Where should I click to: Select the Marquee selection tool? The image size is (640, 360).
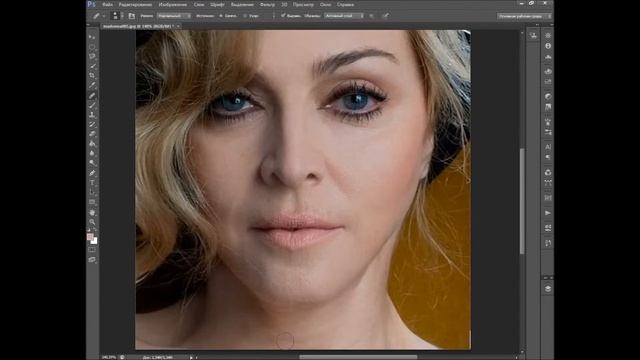92,47
